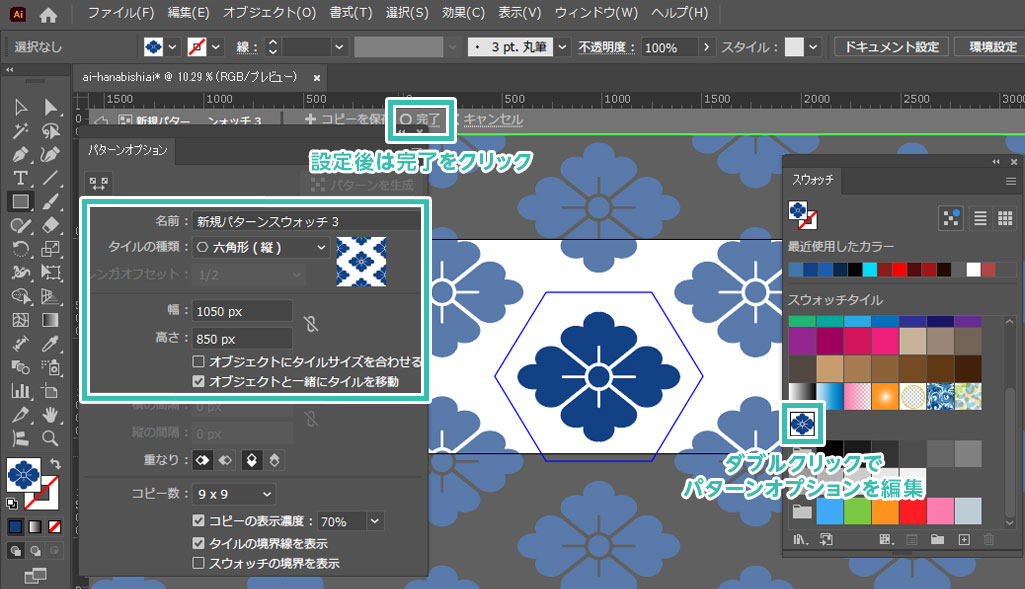Open the Swatches panel hamburger menu
This screenshot has width=1025, height=589.
tap(1010, 181)
